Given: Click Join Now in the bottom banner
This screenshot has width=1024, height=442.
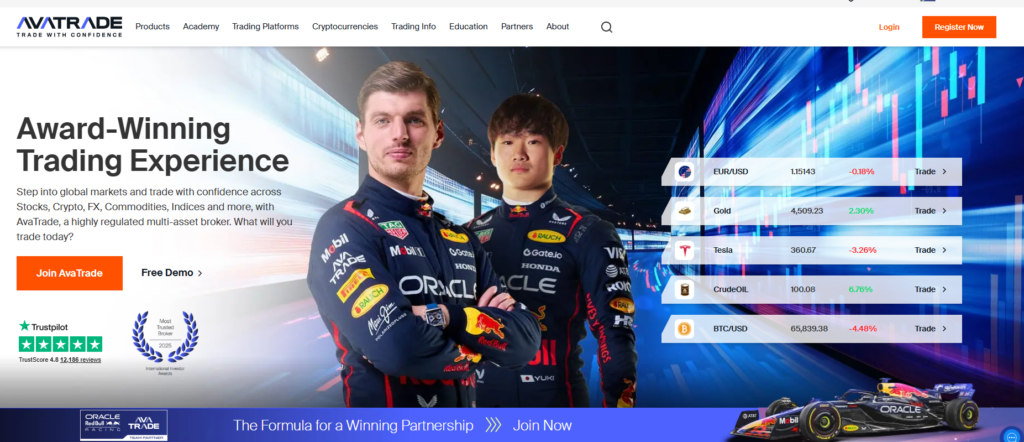Looking at the screenshot, I should click(542, 426).
